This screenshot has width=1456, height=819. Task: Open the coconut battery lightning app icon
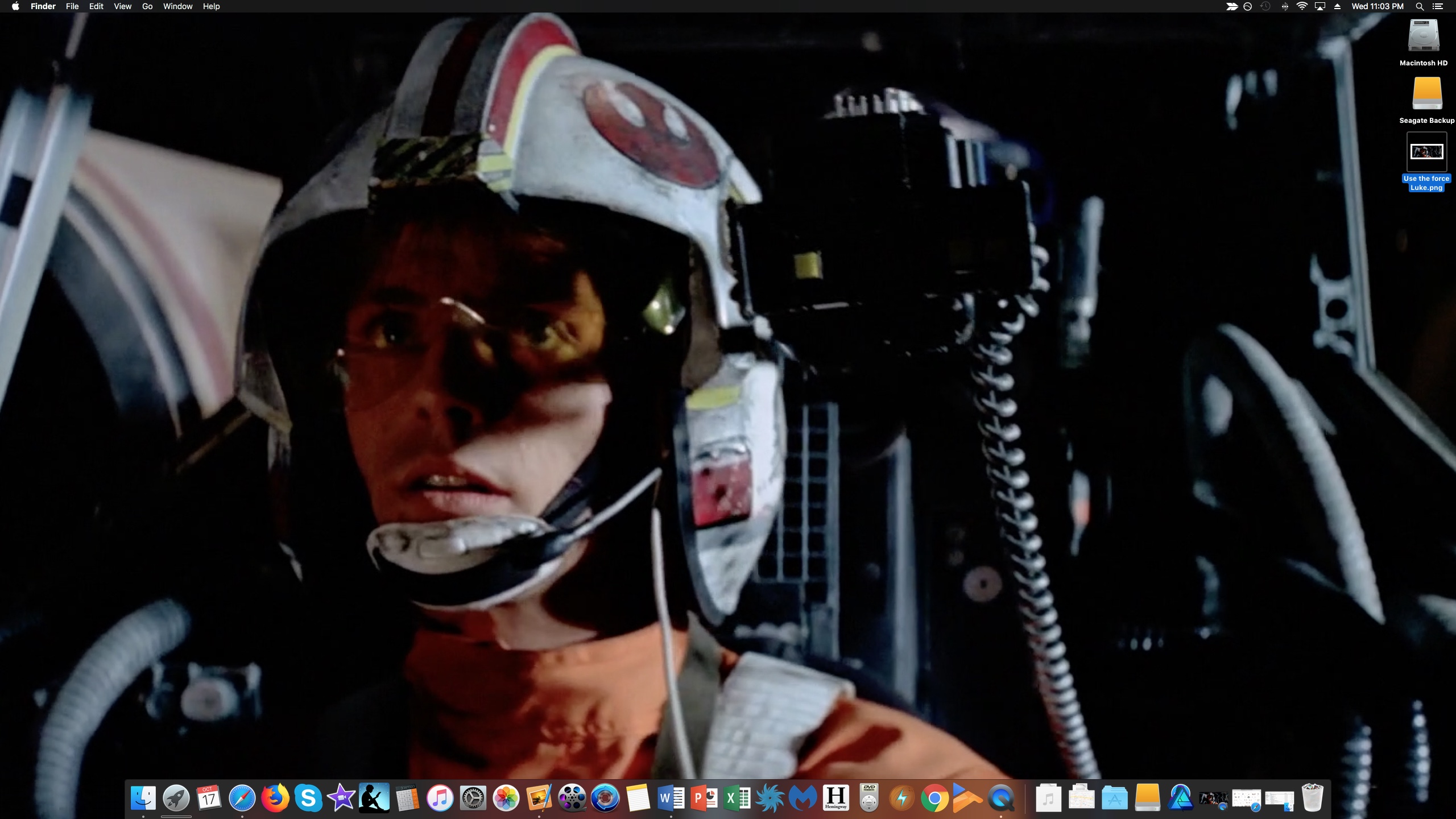tap(902, 798)
